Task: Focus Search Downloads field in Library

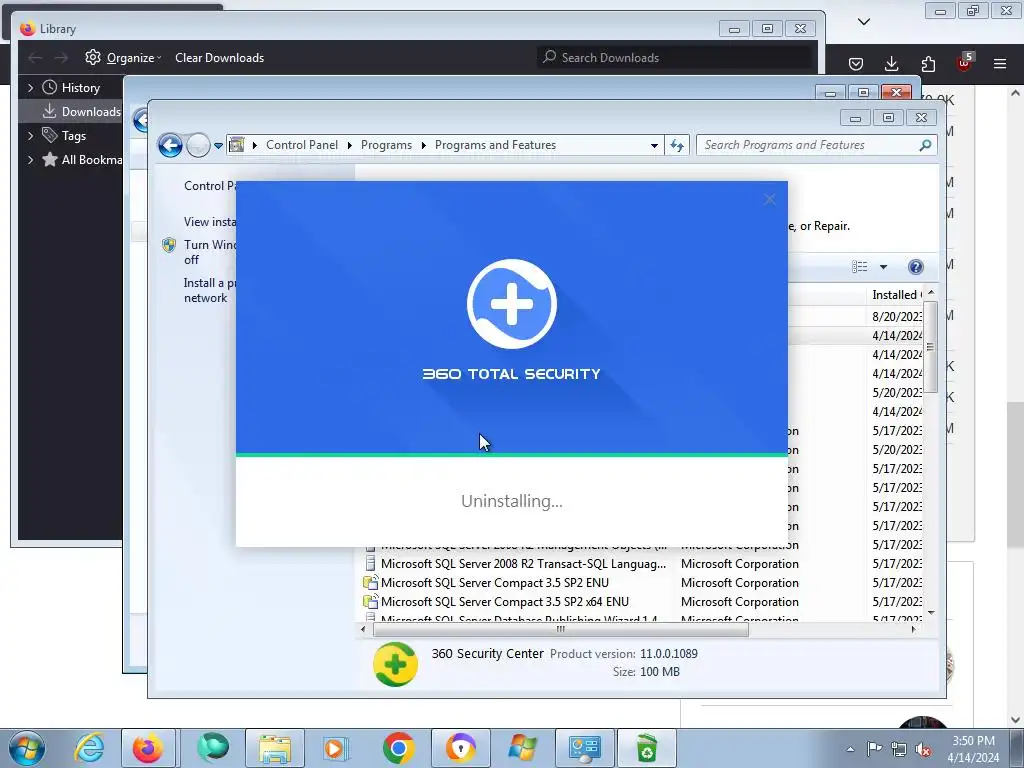Action: [x=675, y=57]
